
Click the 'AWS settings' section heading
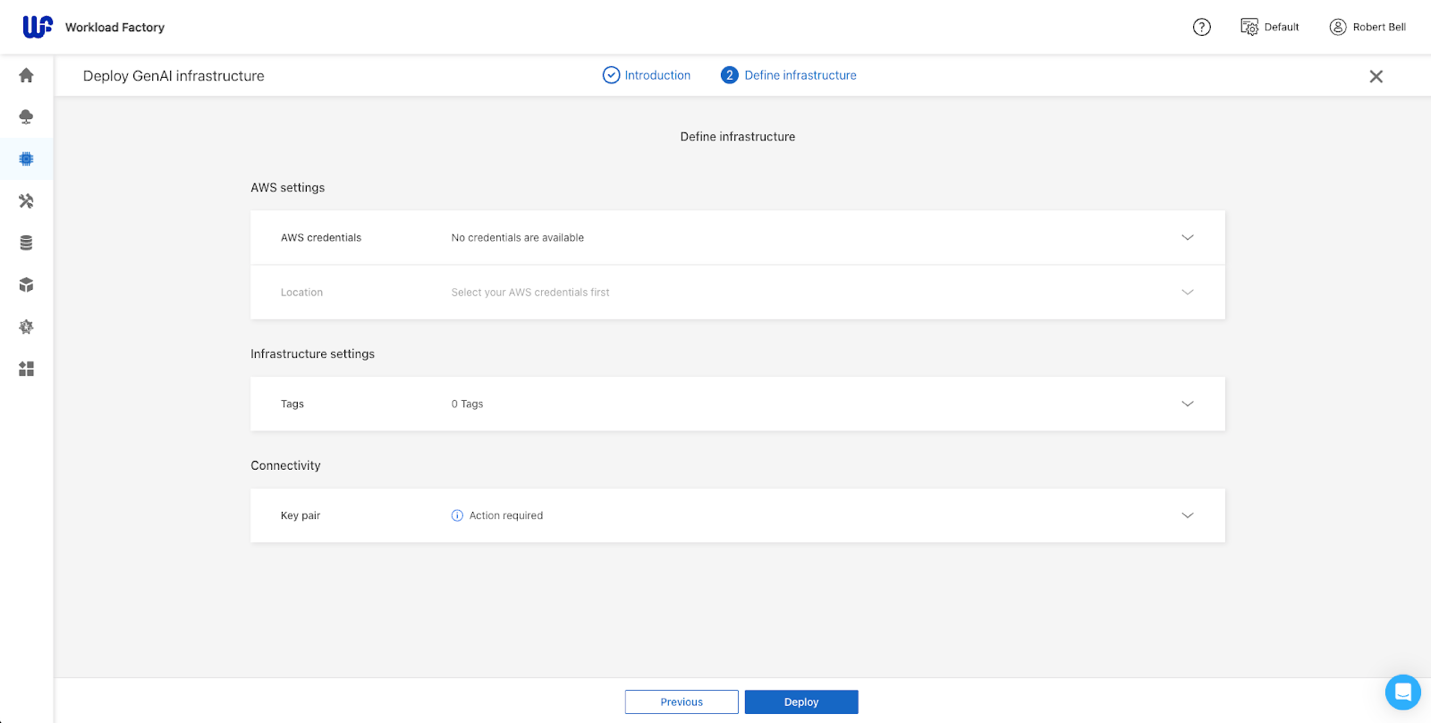pyautogui.click(x=288, y=187)
